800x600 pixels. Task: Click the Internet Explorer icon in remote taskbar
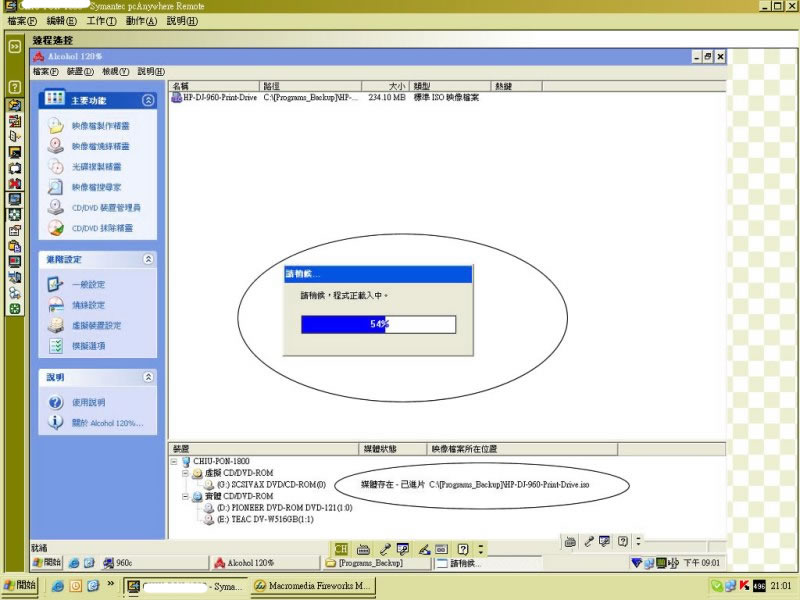point(74,563)
